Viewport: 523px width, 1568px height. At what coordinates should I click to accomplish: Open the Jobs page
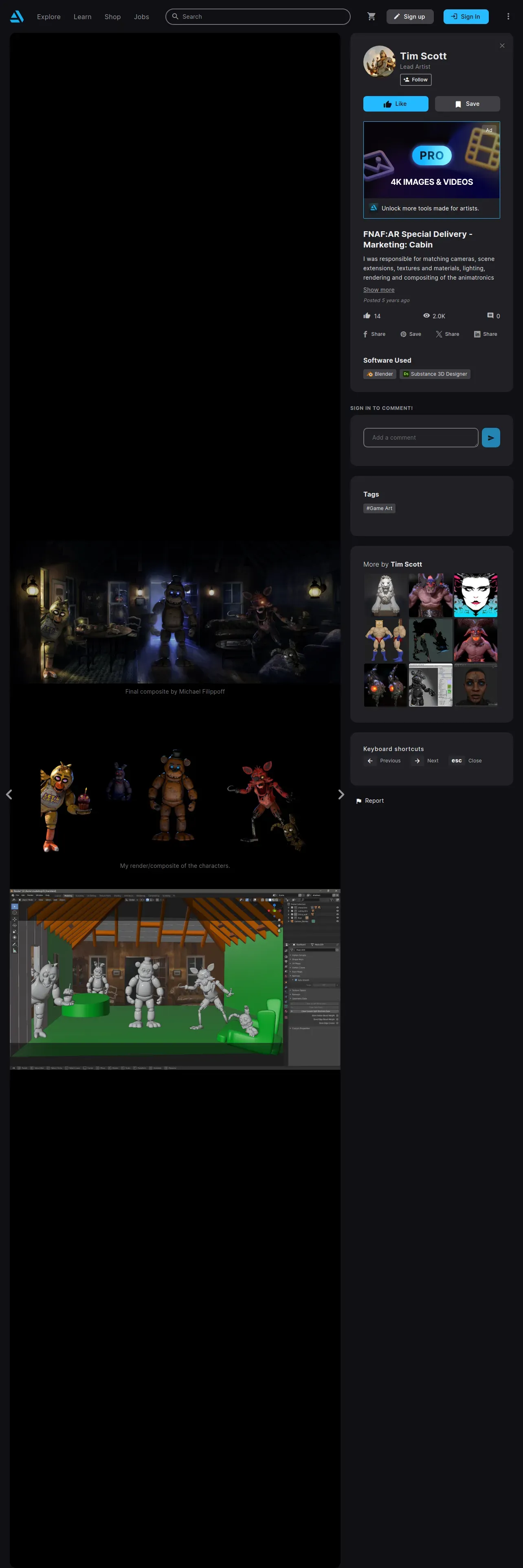click(x=141, y=17)
